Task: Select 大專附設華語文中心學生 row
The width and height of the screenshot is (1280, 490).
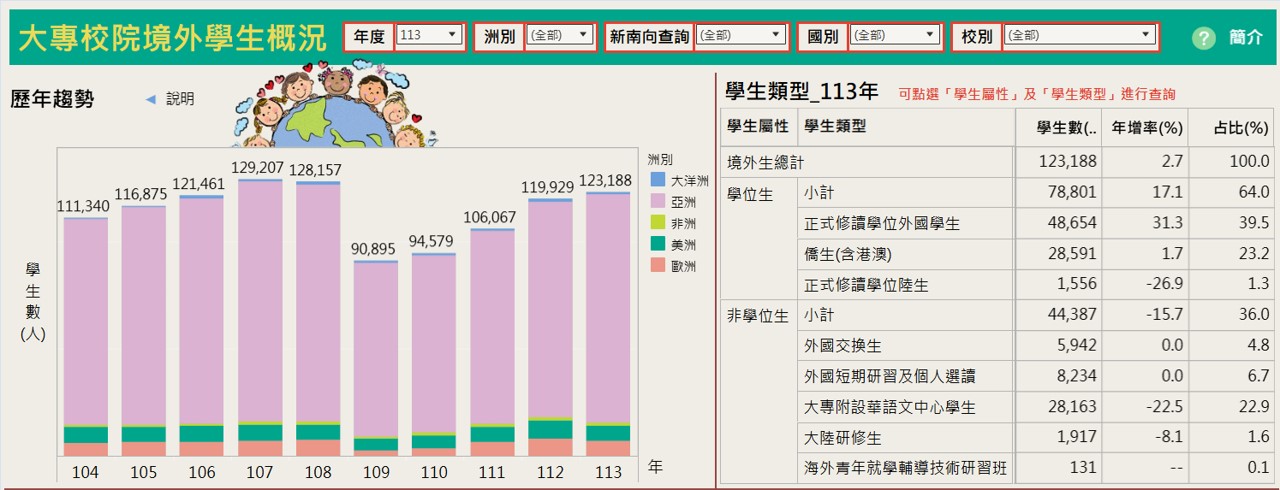Action: tap(889, 408)
